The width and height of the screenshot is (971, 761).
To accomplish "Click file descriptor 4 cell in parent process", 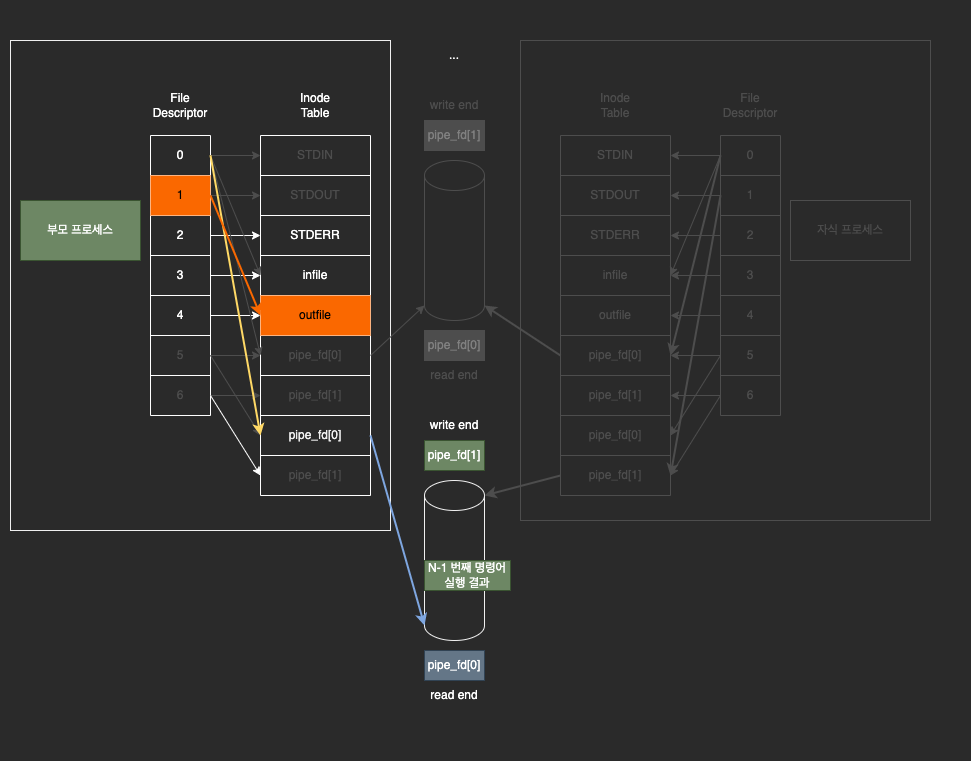I will tap(180, 315).
